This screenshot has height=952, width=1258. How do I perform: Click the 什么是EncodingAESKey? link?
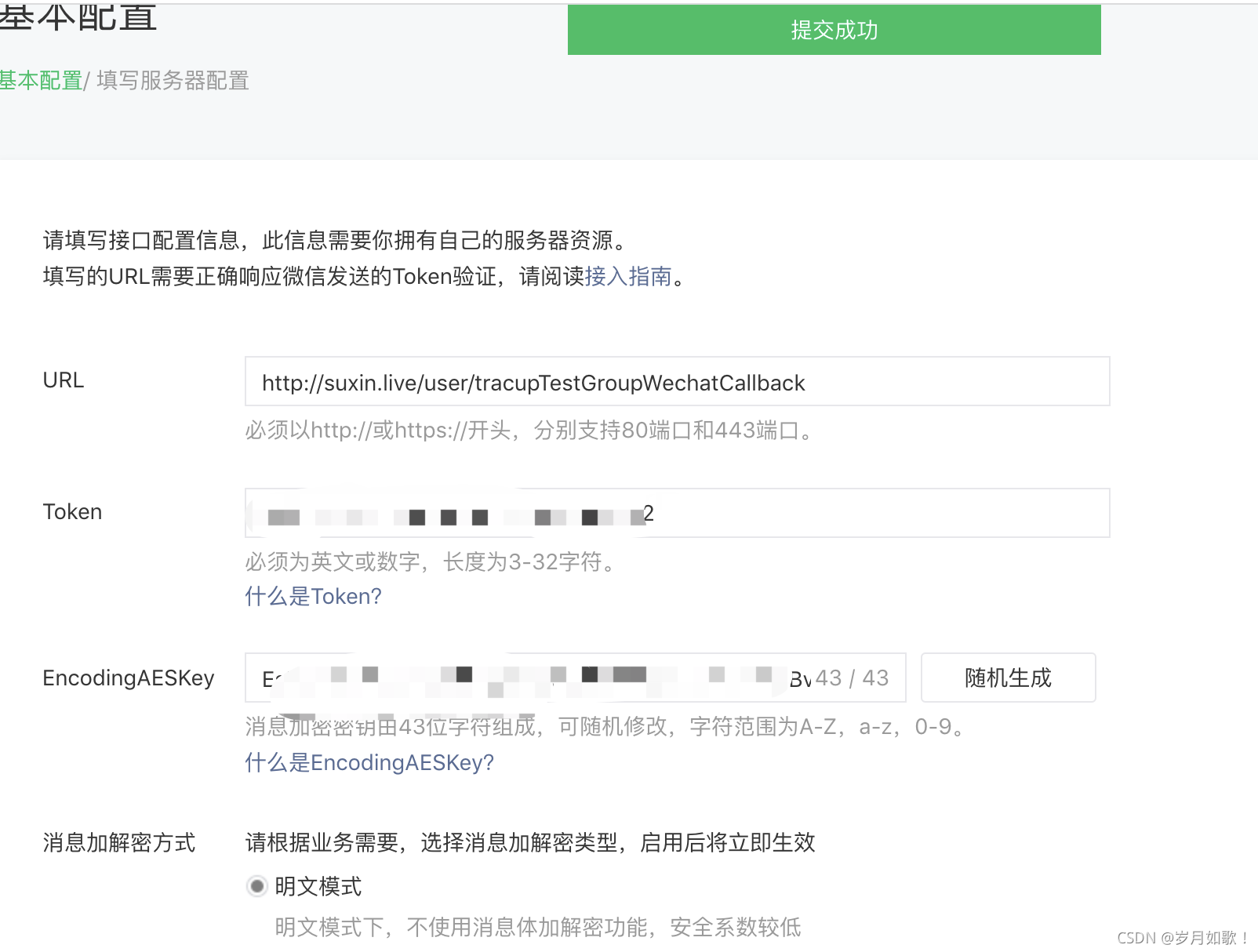pyautogui.click(x=369, y=761)
